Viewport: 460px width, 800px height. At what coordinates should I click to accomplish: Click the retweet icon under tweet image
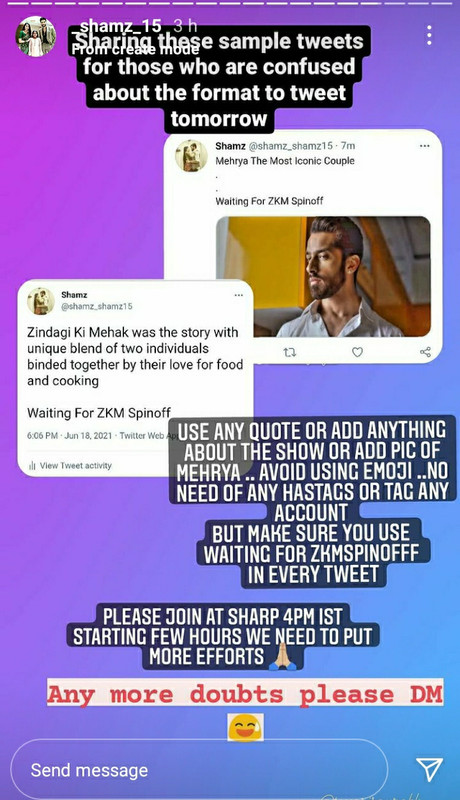pyautogui.click(x=289, y=352)
